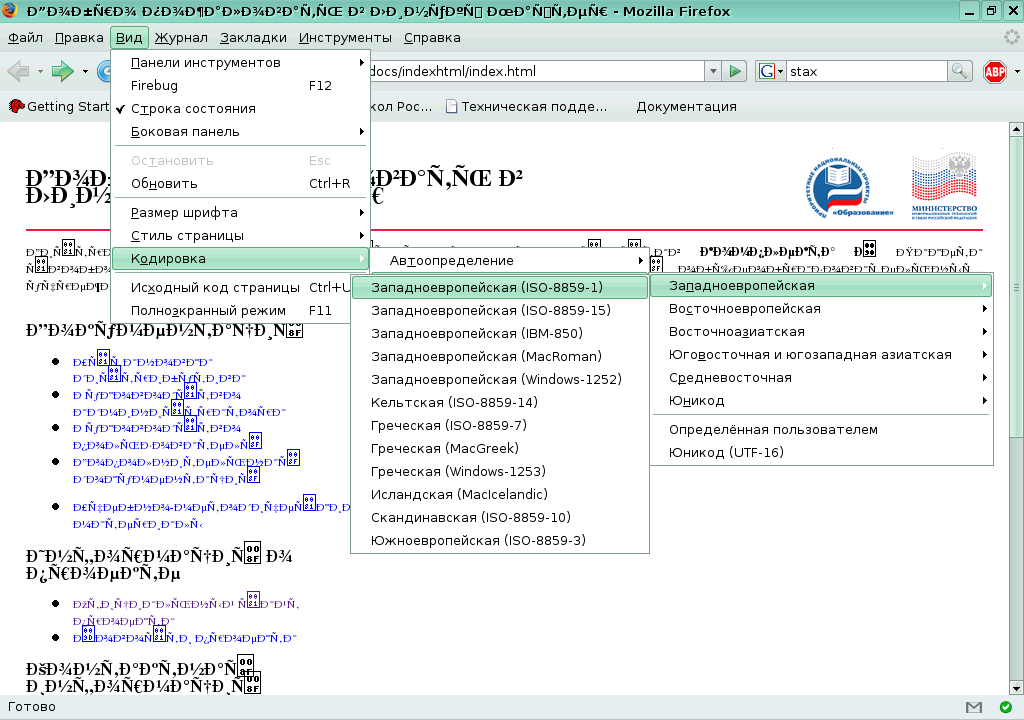The image size is (1024, 720).
Task: Click the Google search engine icon
Action: click(769, 71)
